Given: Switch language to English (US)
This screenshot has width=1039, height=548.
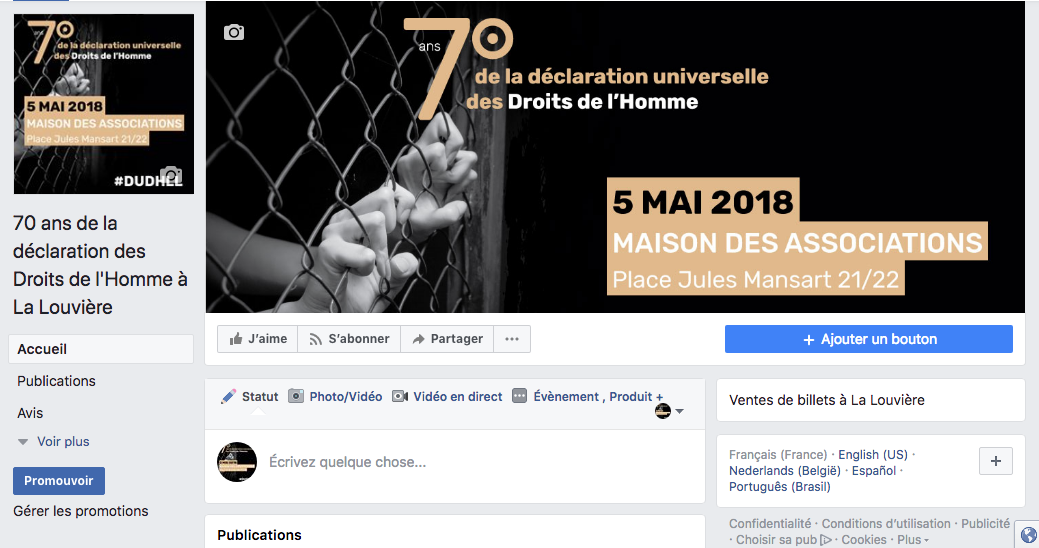Looking at the screenshot, I should (873, 455).
